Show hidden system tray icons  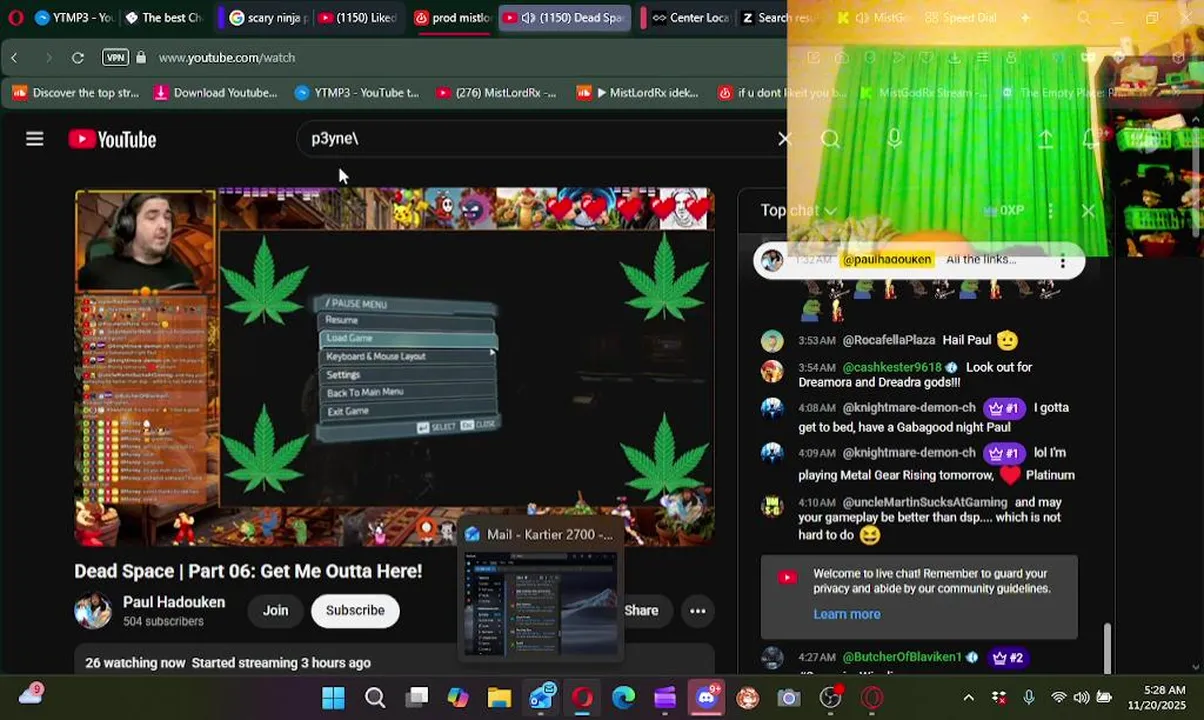(x=968, y=697)
